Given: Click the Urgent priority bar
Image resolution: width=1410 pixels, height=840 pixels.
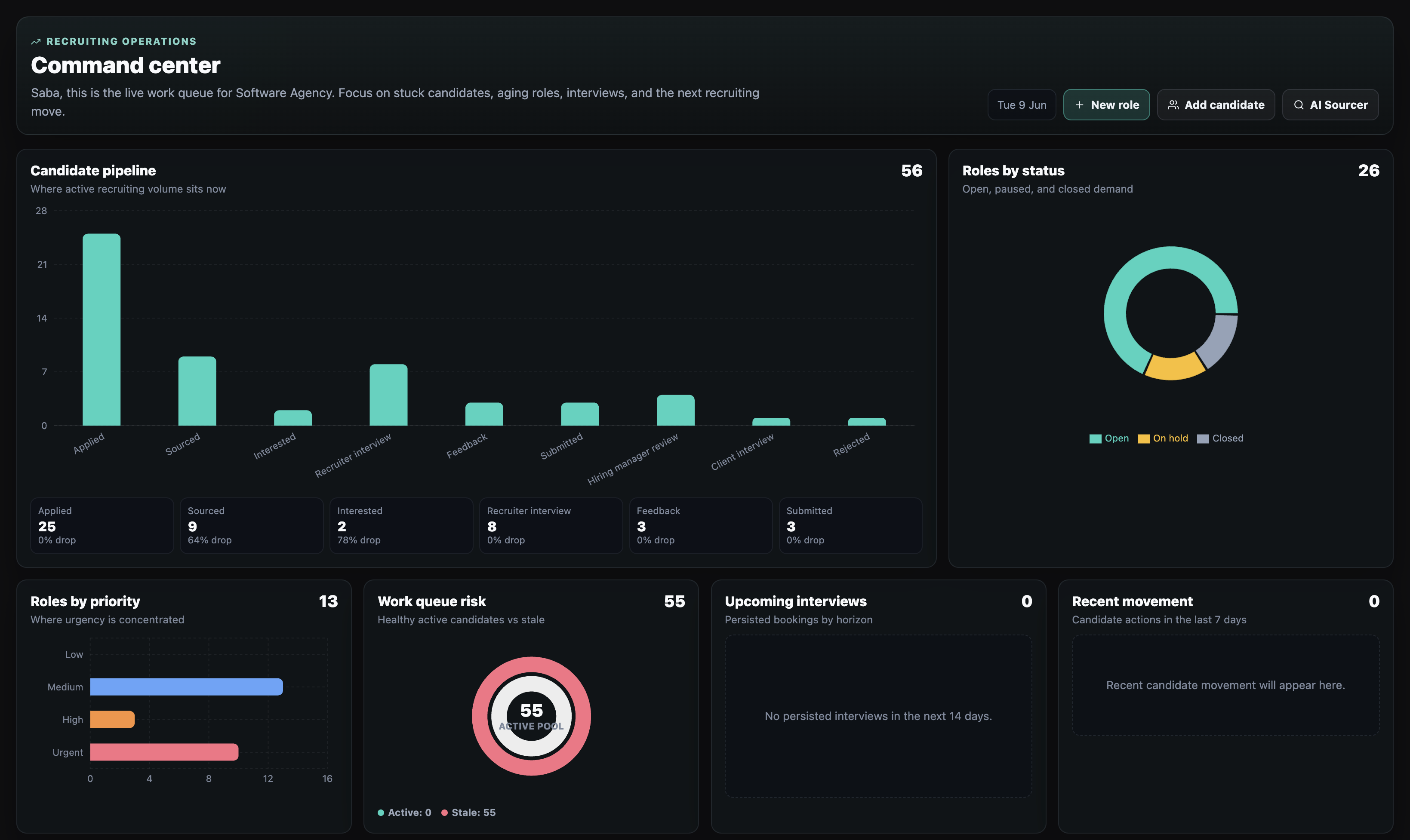Looking at the screenshot, I should tap(164, 752).
